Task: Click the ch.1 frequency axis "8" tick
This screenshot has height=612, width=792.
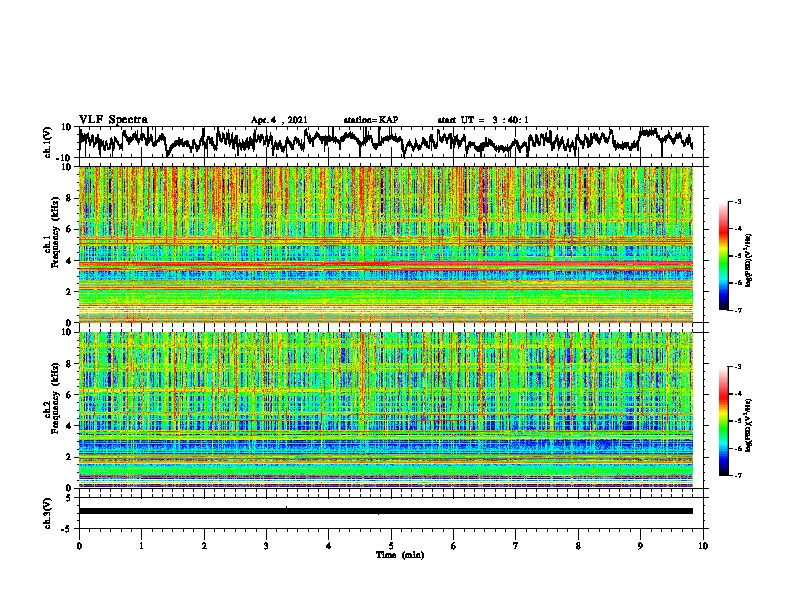Action: click(x=70, y=198)
